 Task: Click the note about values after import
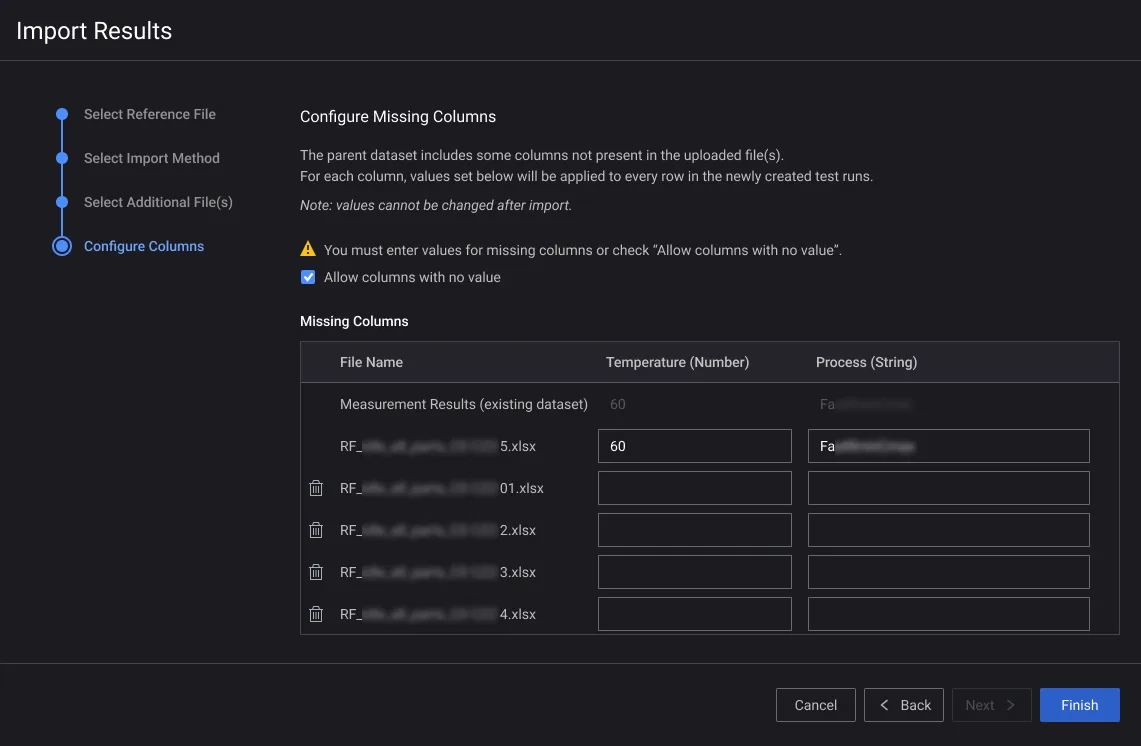tap(435, 205)
